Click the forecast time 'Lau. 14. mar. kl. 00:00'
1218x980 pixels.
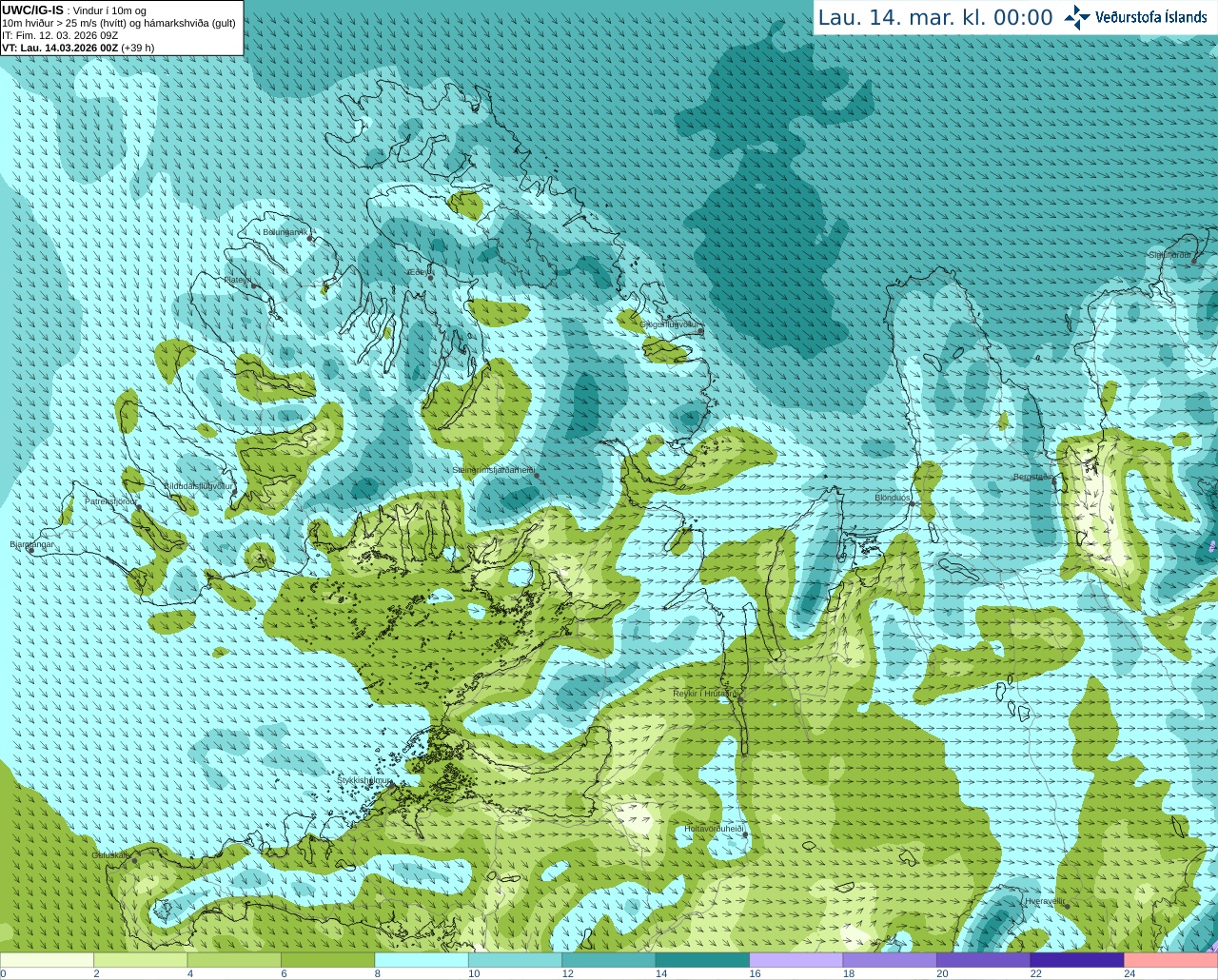pos(935,18)
